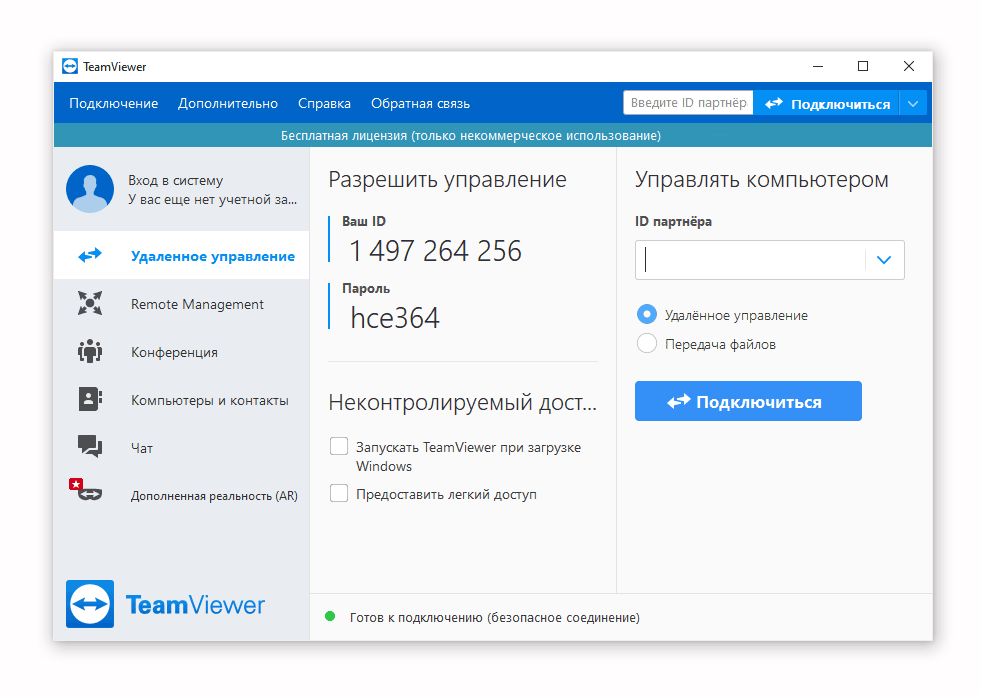Open the 'Справка' menu

[324, 103]
